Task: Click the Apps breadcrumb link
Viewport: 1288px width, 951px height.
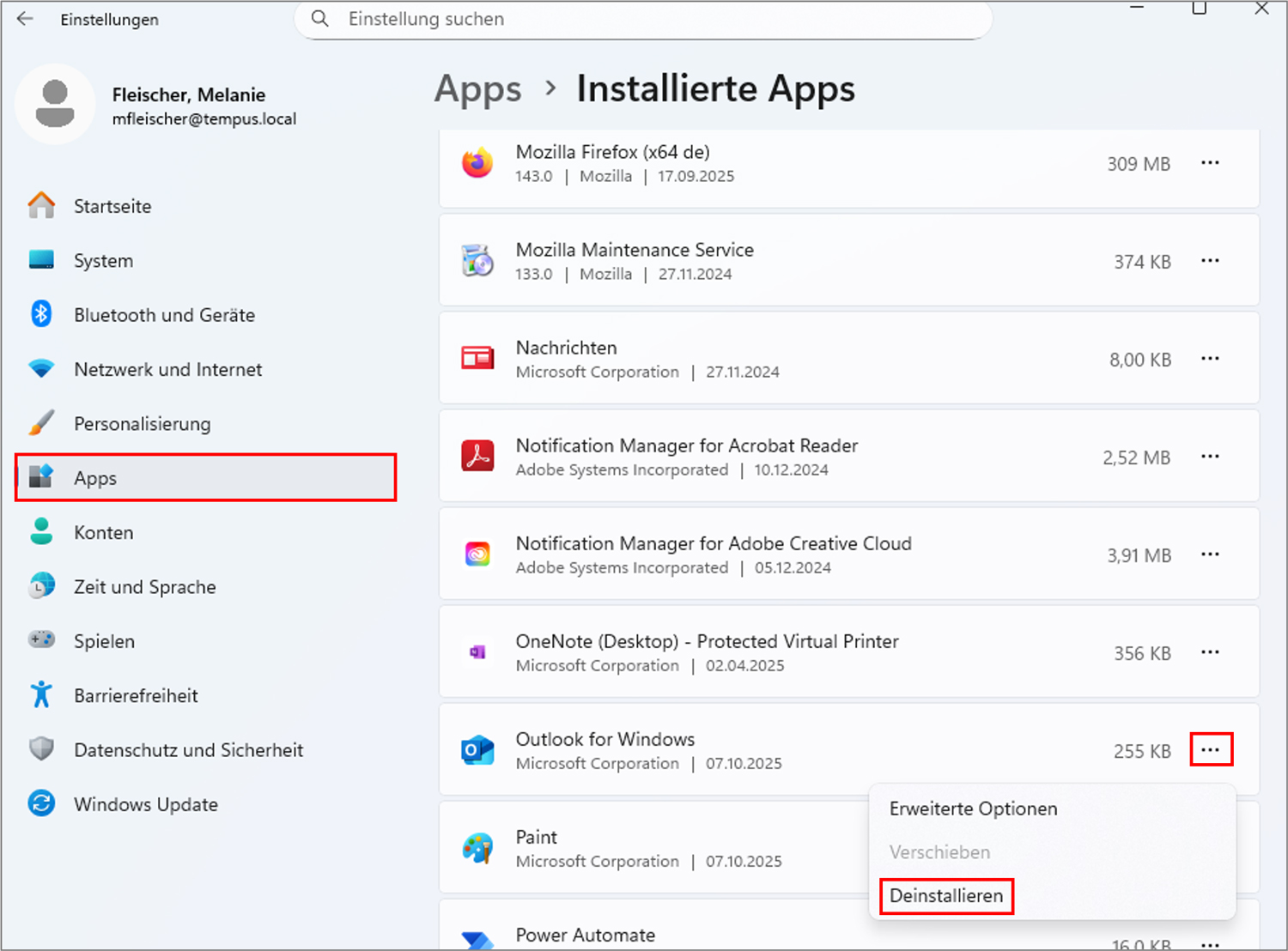Action: [477, 89]
